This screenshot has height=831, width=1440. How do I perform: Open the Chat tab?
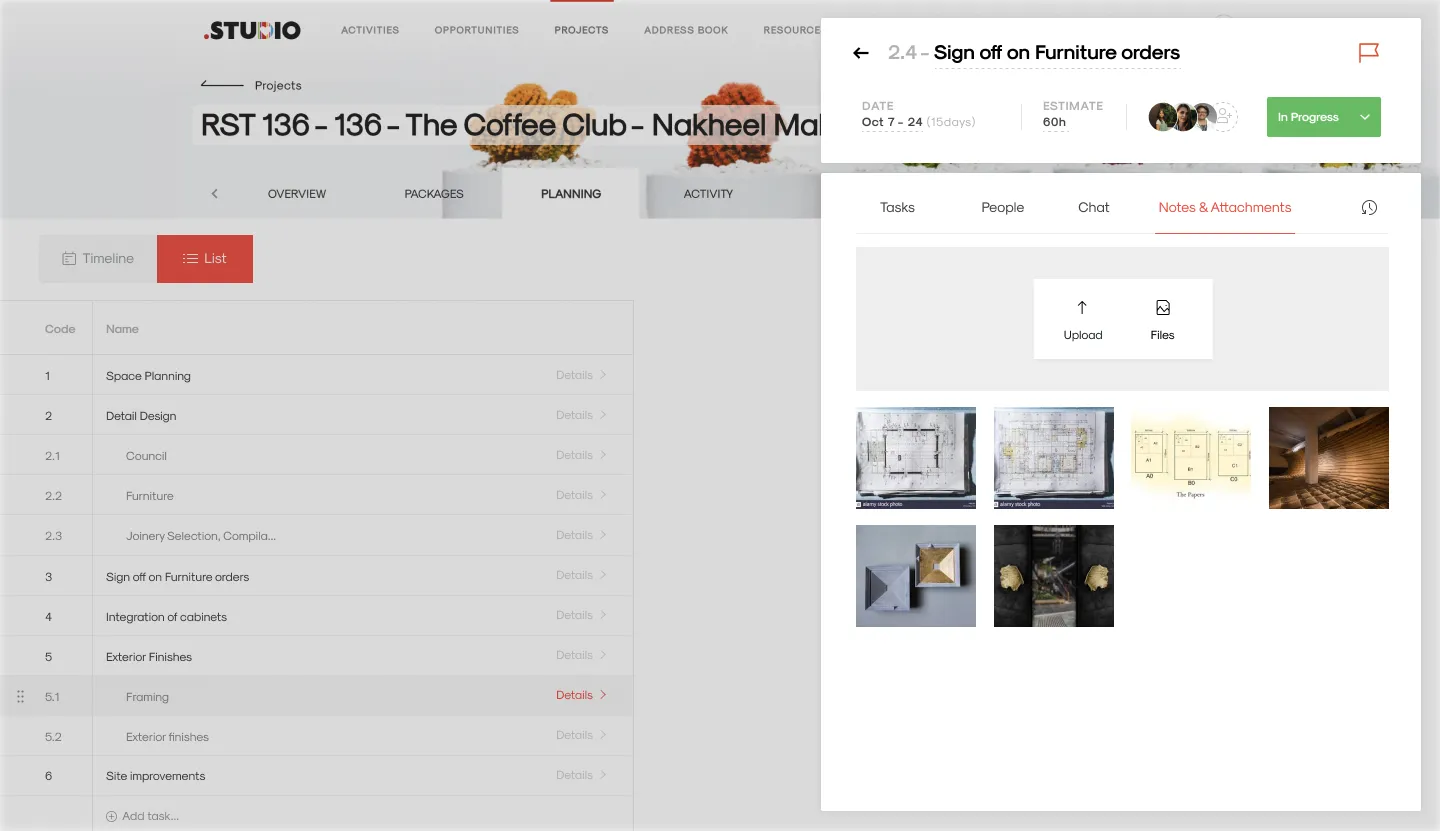click(x=1093, y=207)
